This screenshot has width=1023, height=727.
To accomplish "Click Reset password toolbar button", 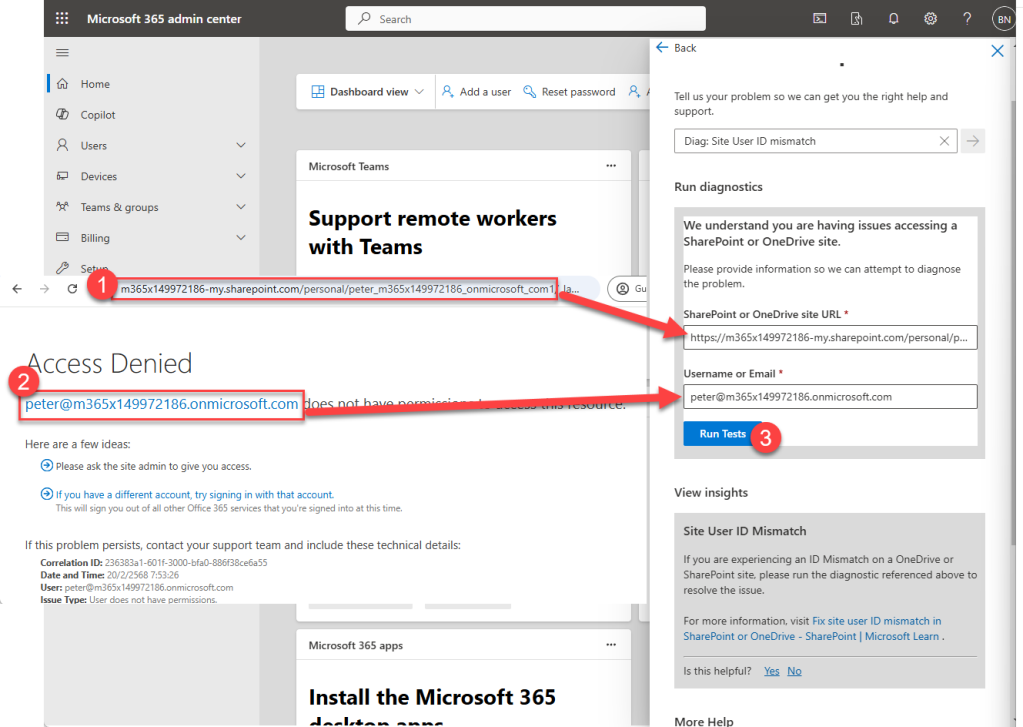I will tap(570, 92).
